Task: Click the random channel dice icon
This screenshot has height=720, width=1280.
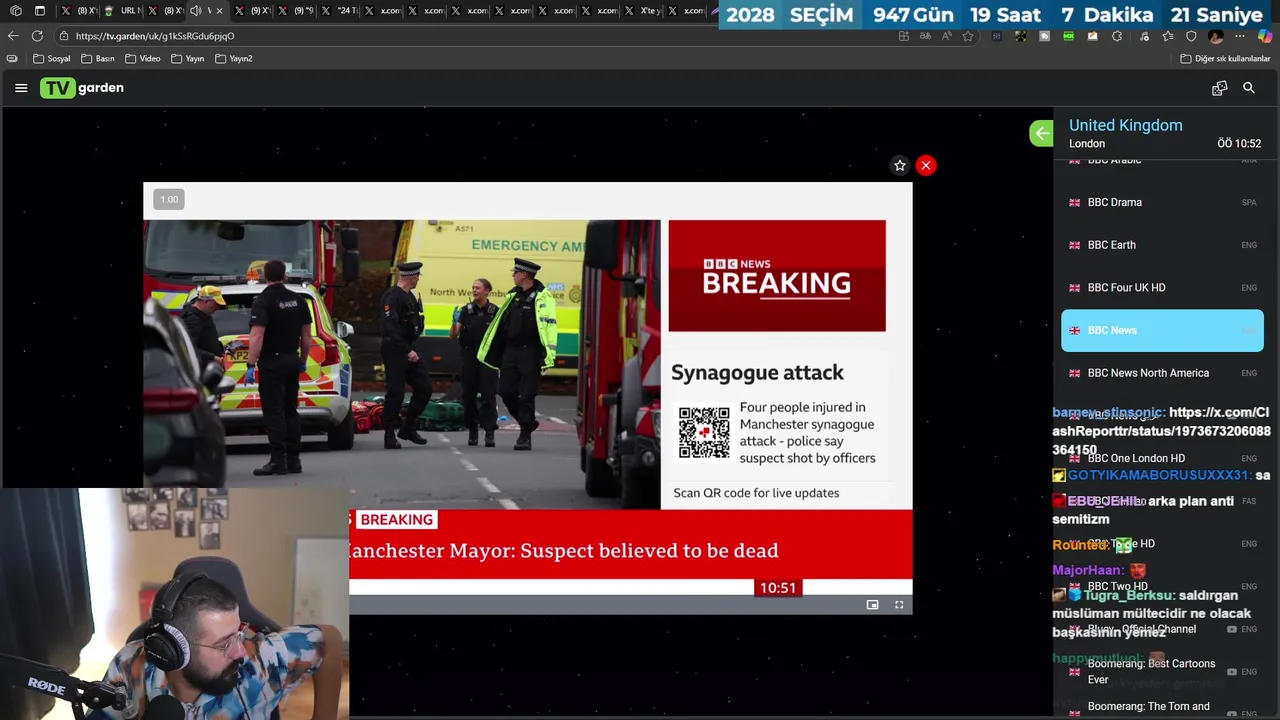Action: coord(1219,88)
